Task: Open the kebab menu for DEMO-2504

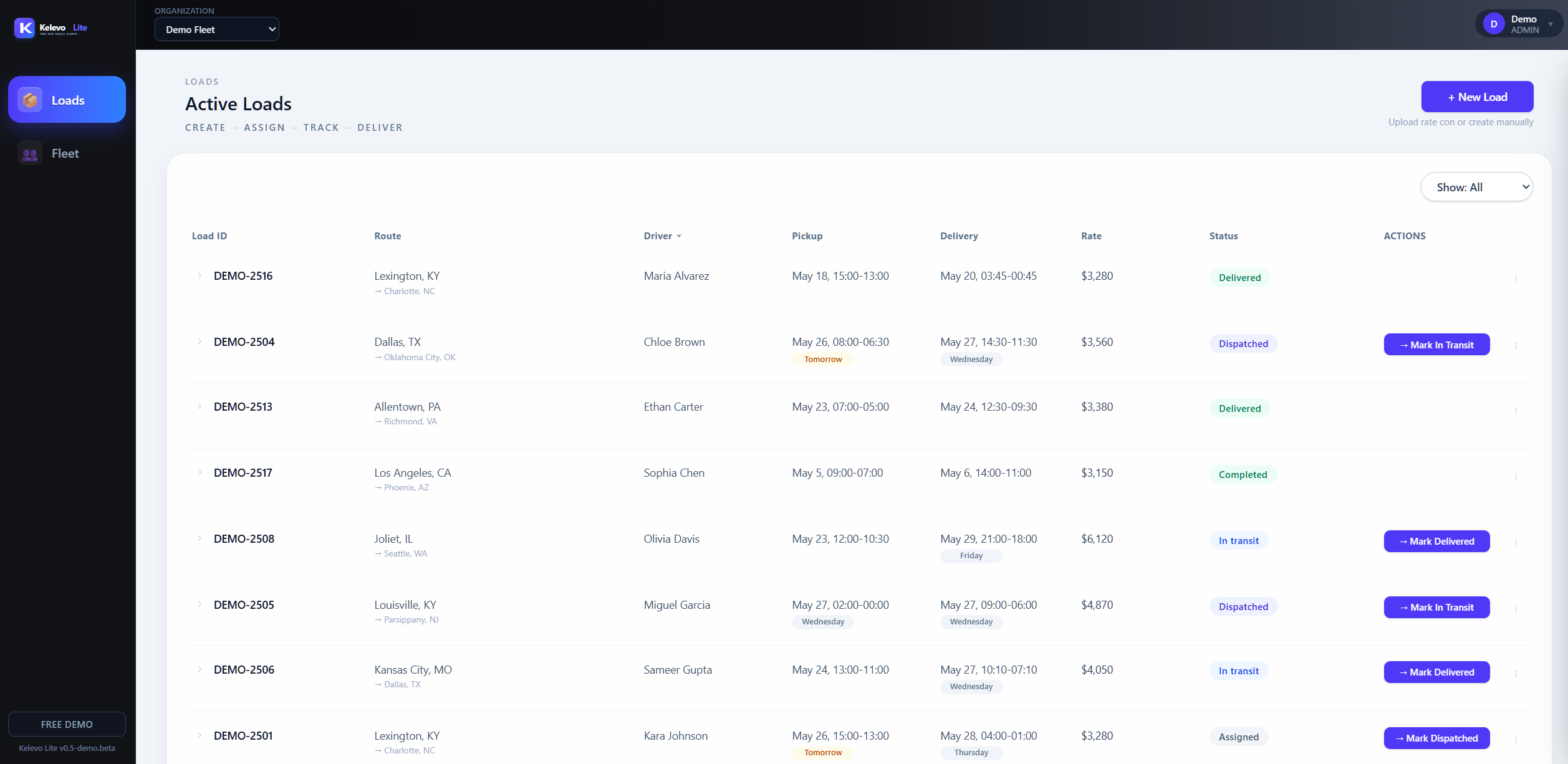Action: pyautogui.click(x=1516, y=345)
